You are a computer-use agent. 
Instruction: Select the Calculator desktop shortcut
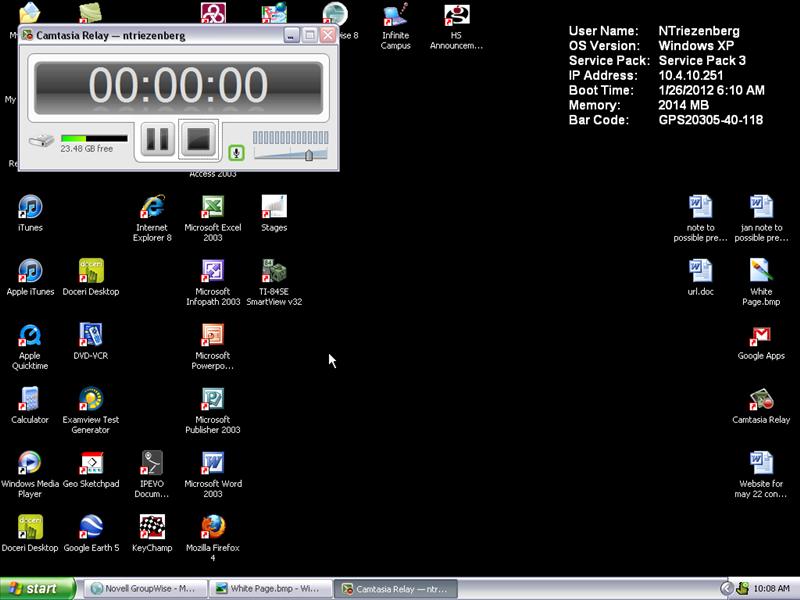(x=30, y=406)
